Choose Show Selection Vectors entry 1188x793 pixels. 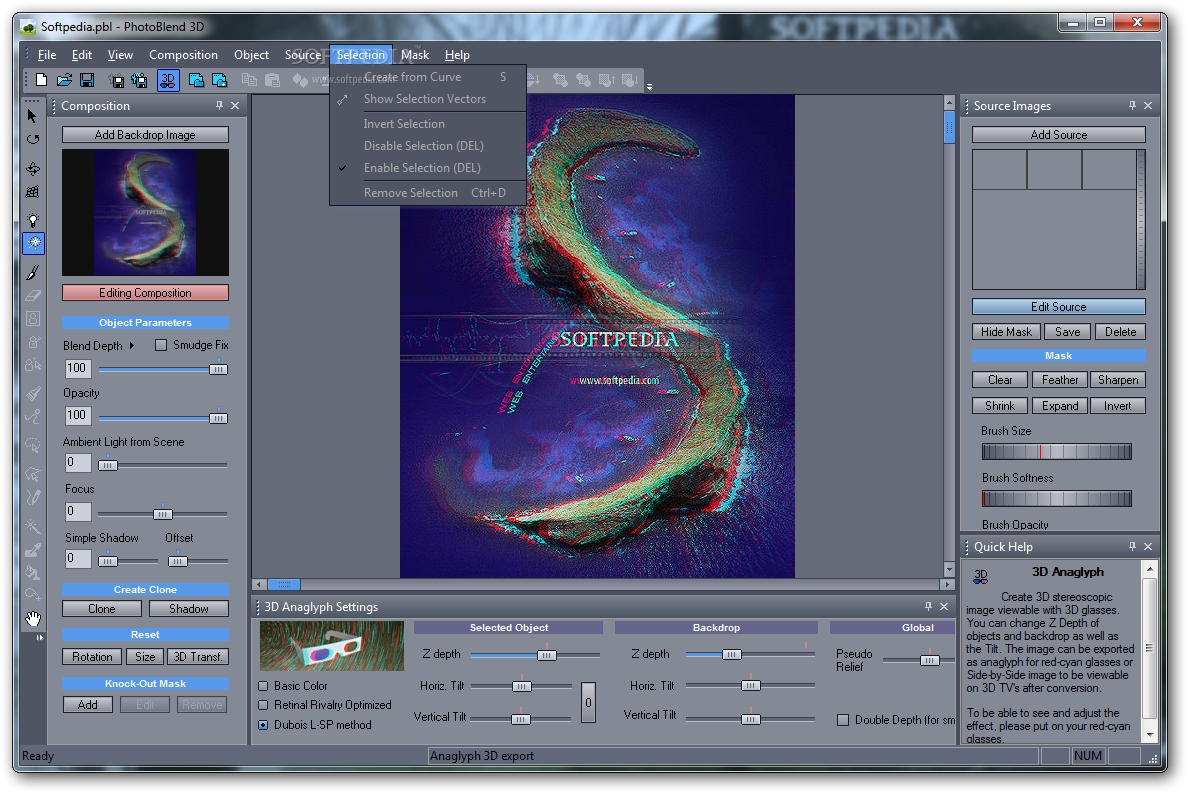point(428,98)
